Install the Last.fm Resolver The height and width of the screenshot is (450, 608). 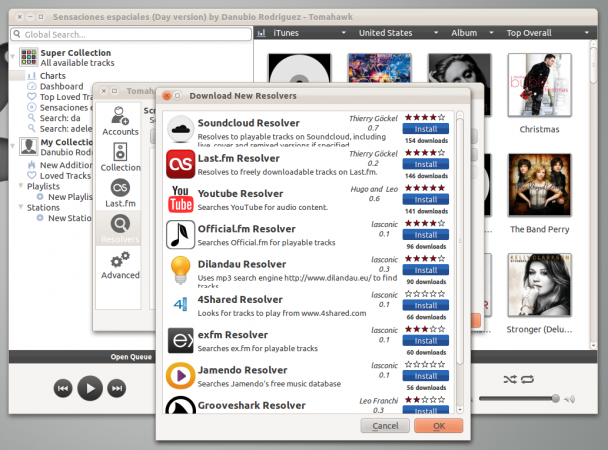(426, 164)
